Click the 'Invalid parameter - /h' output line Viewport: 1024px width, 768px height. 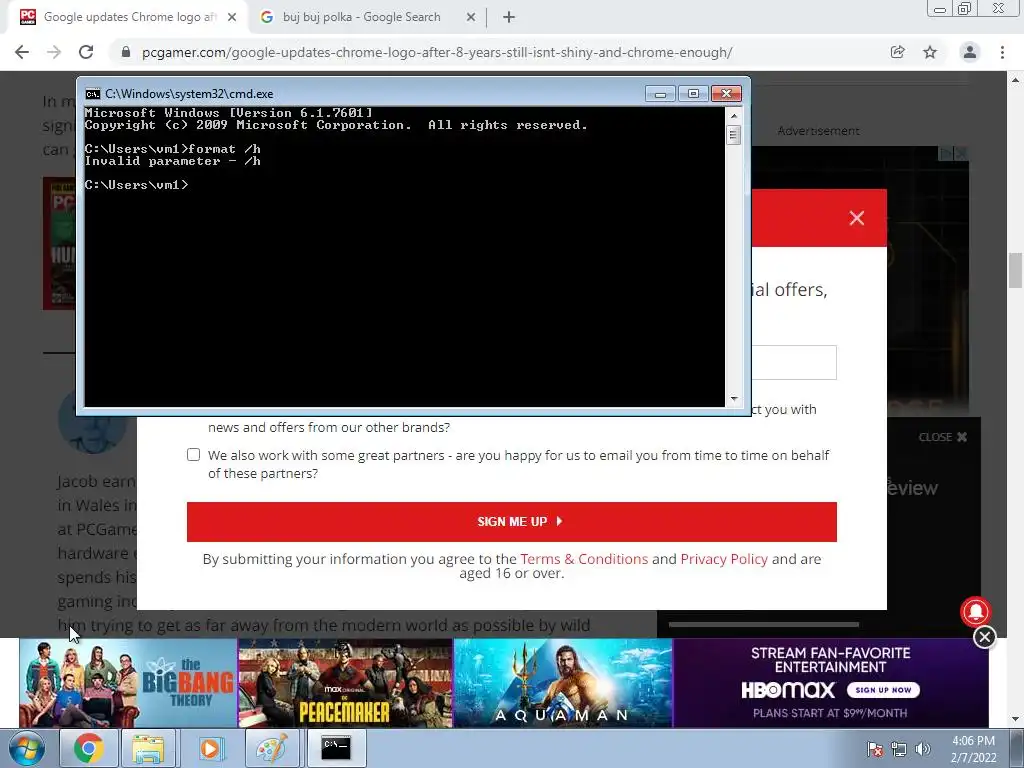coord(172,161)
